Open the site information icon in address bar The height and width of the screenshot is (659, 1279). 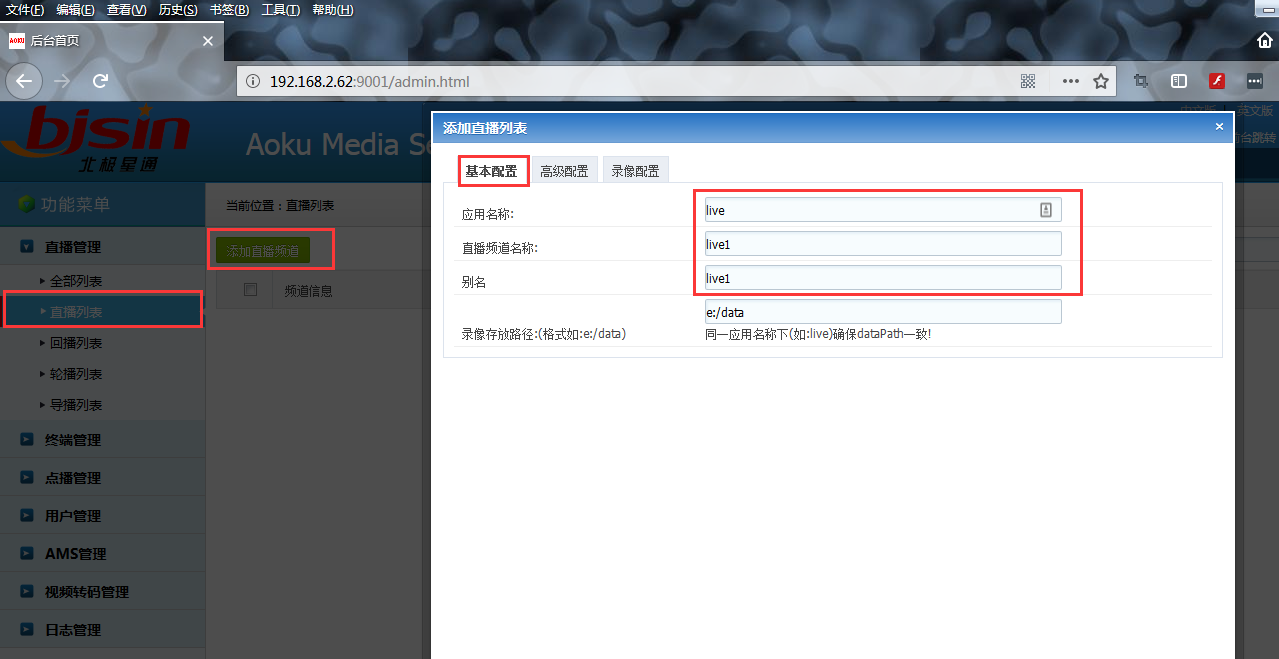pos(253,81)
